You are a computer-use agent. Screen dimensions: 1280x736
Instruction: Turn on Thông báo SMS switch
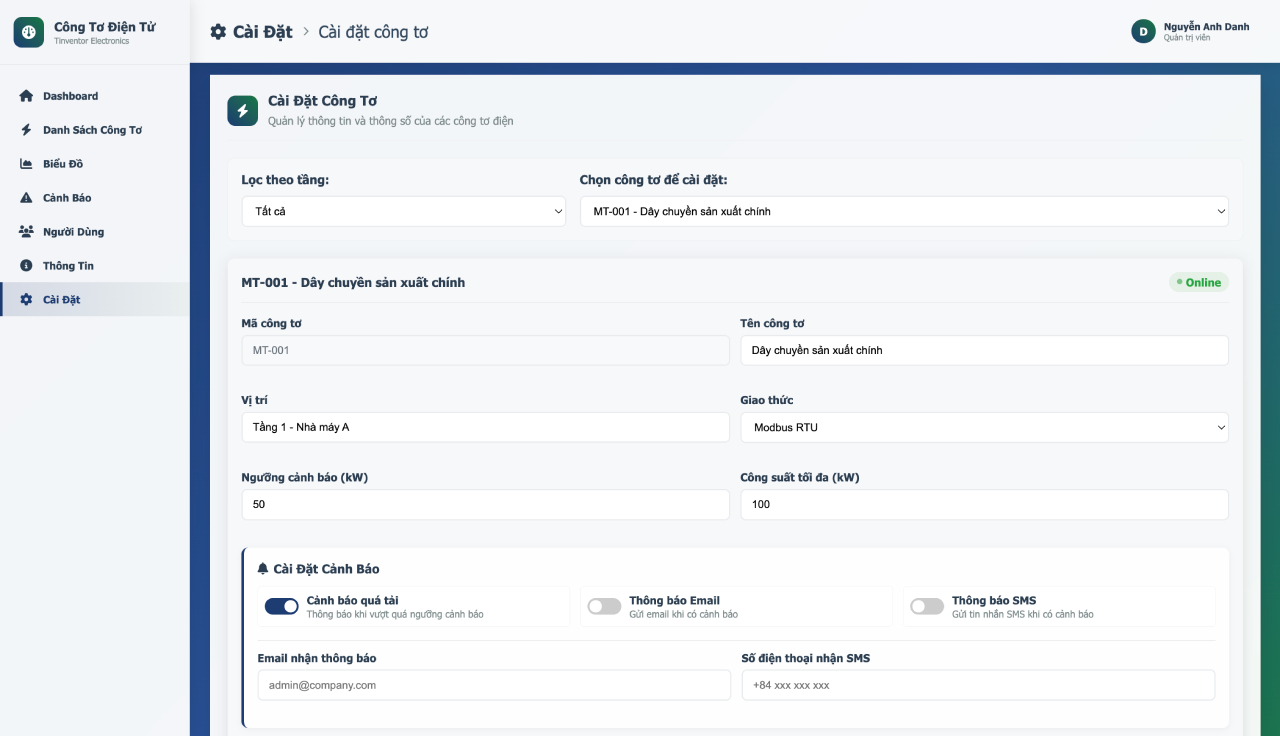[x=927, y=606]
